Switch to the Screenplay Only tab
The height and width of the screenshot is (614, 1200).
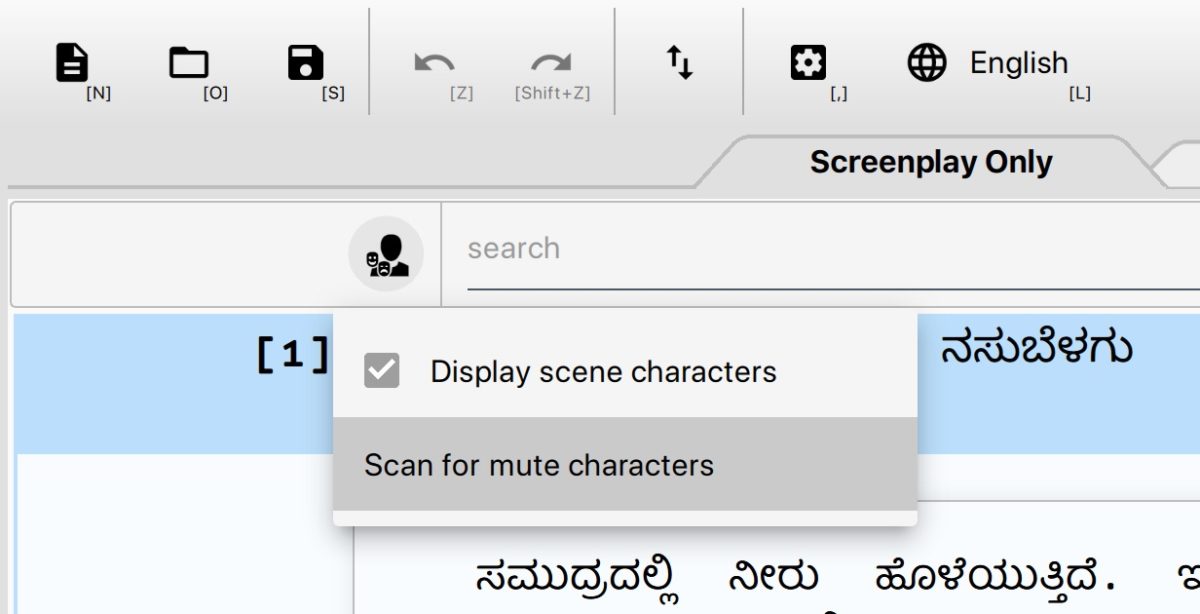coord(930,160)
